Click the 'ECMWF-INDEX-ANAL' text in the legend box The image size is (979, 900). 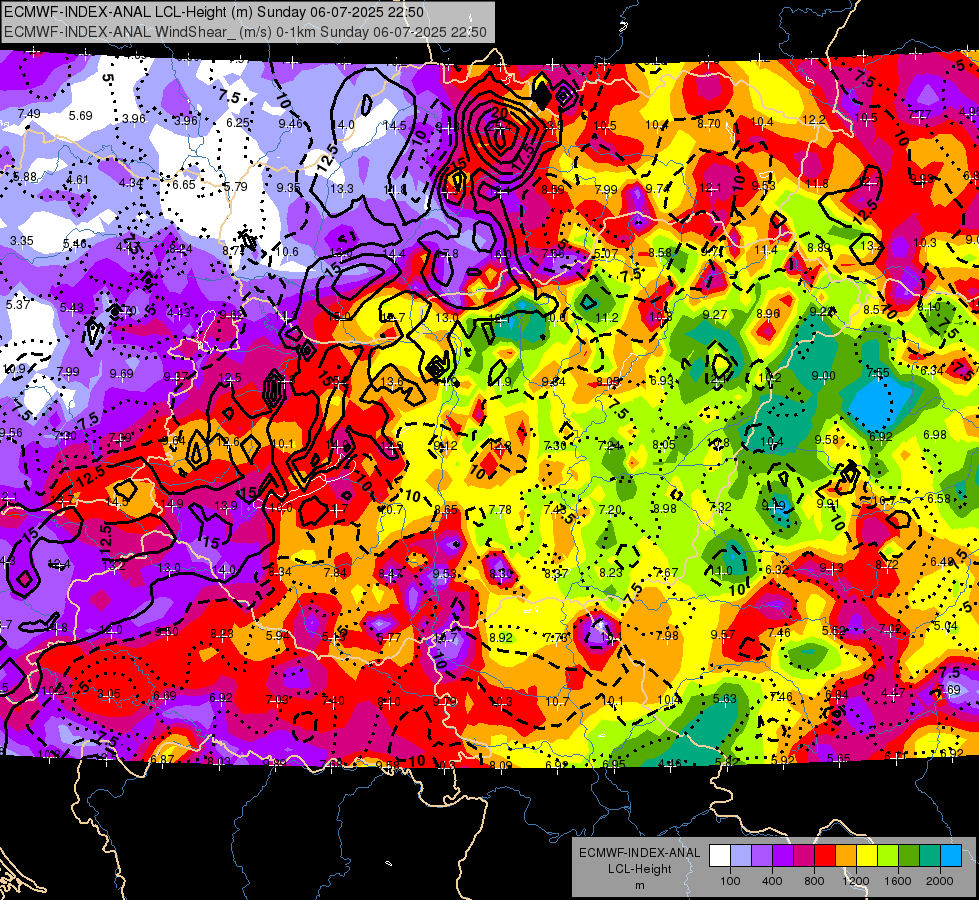tap(640, 853)
